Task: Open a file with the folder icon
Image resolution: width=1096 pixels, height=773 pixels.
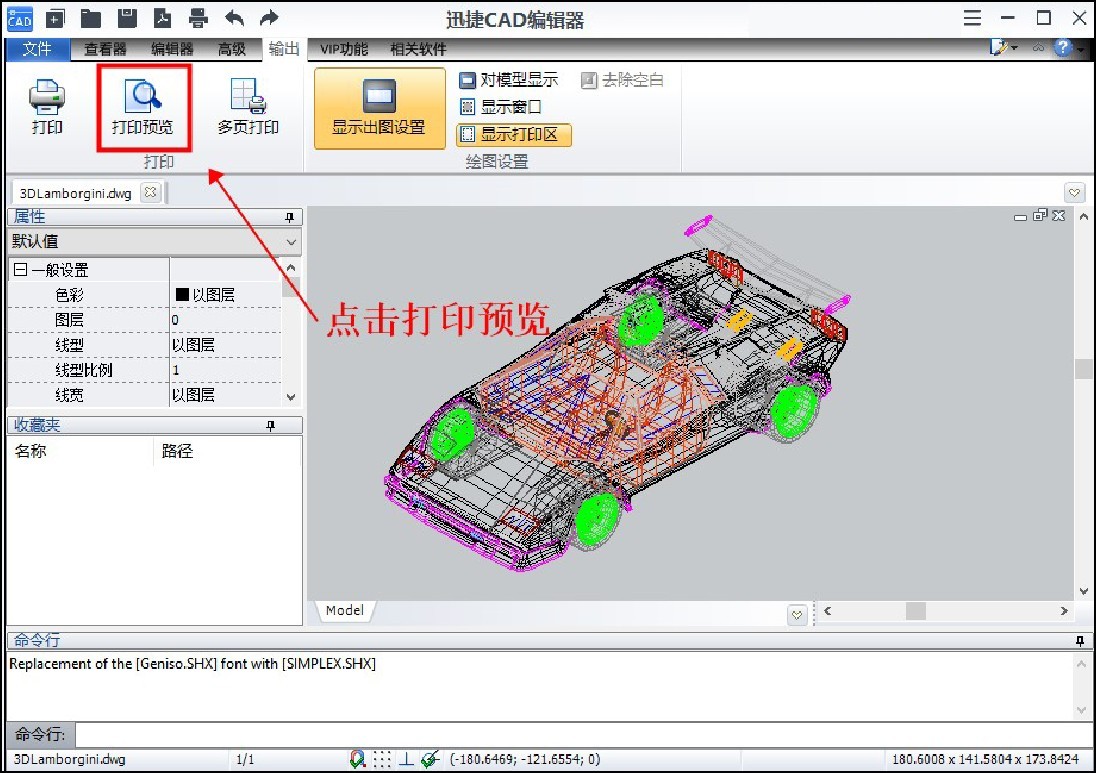Action: tap(91, 19)
